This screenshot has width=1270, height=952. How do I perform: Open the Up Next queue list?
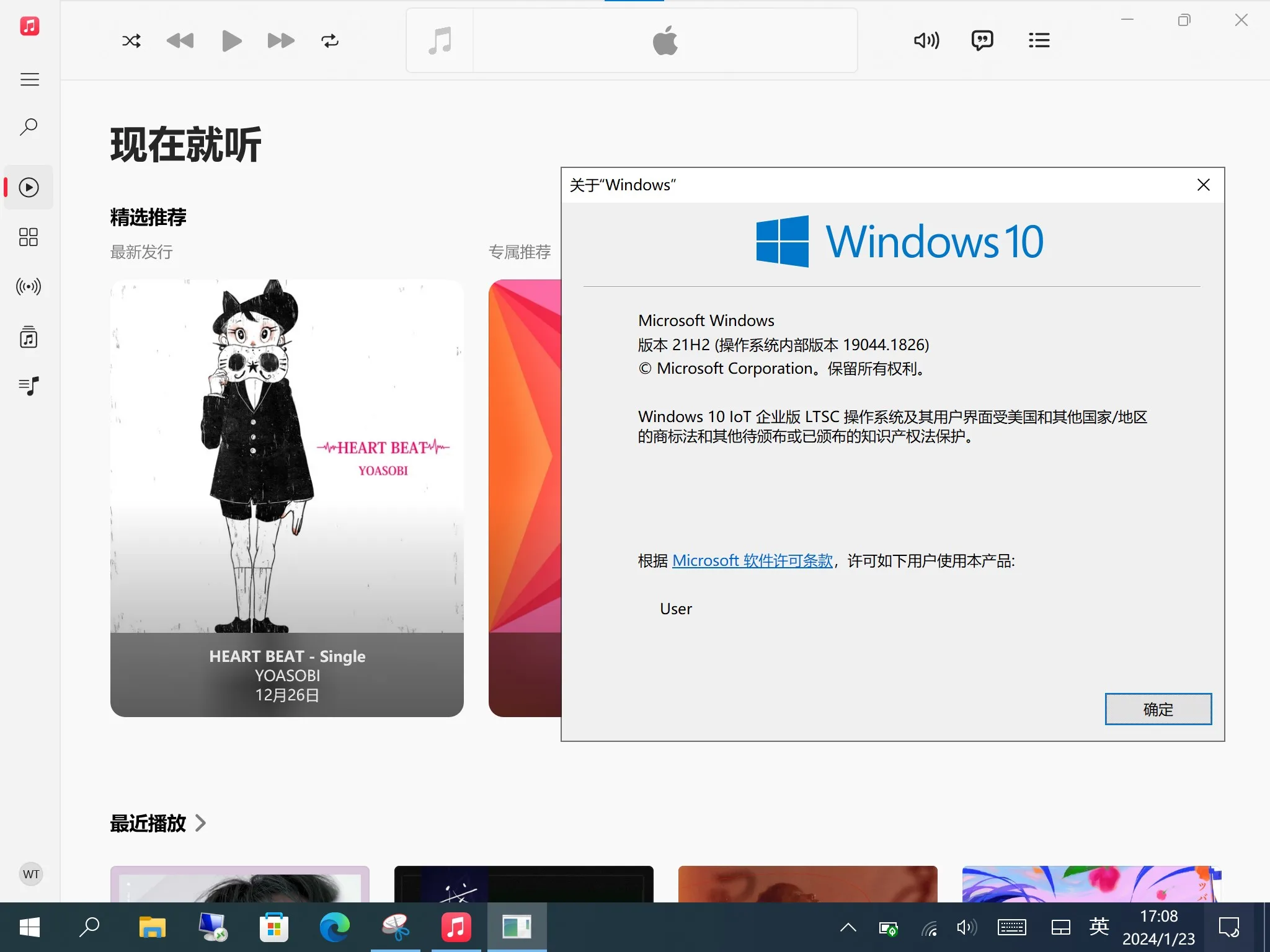point(1039,41)
